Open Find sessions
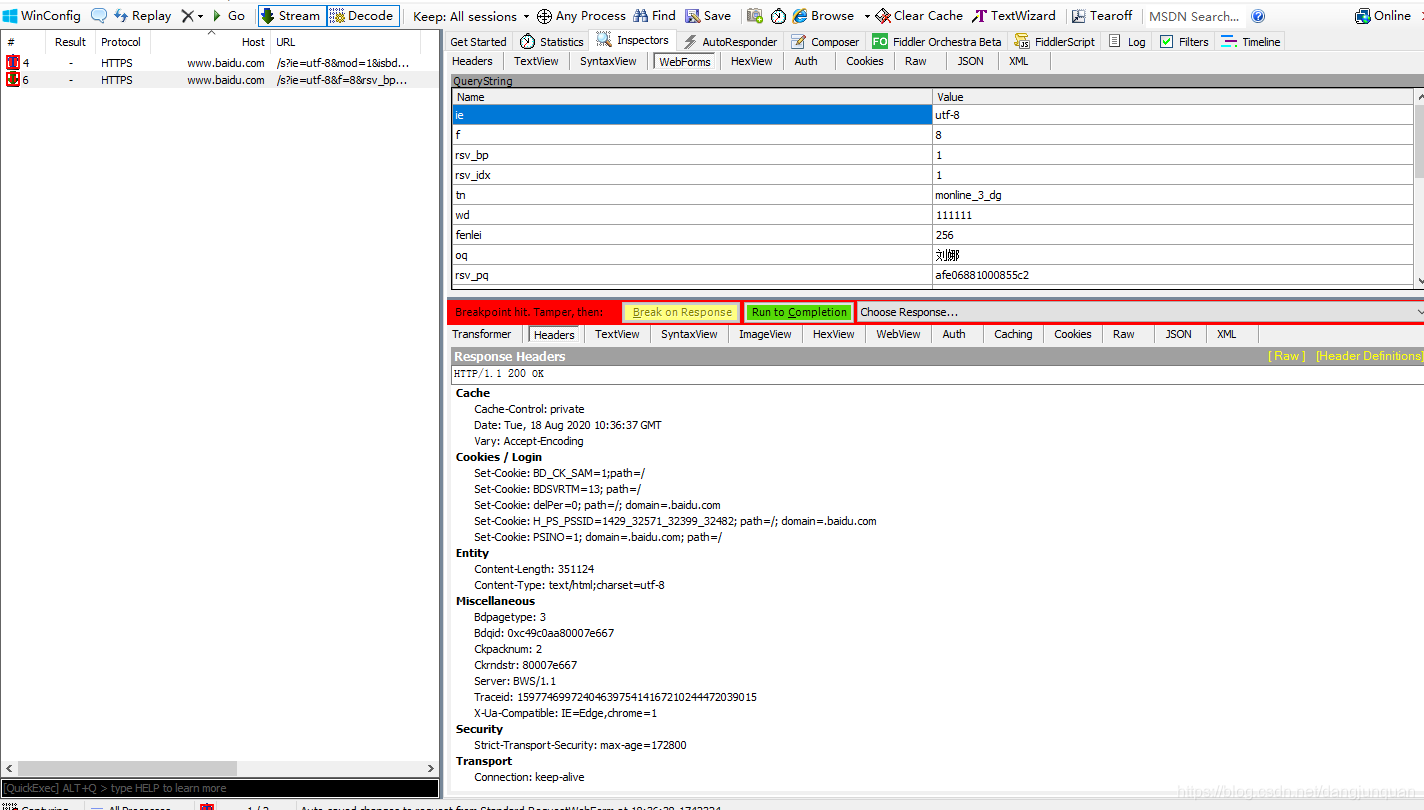The image size is (1424, 810). [x=654, y=16]
